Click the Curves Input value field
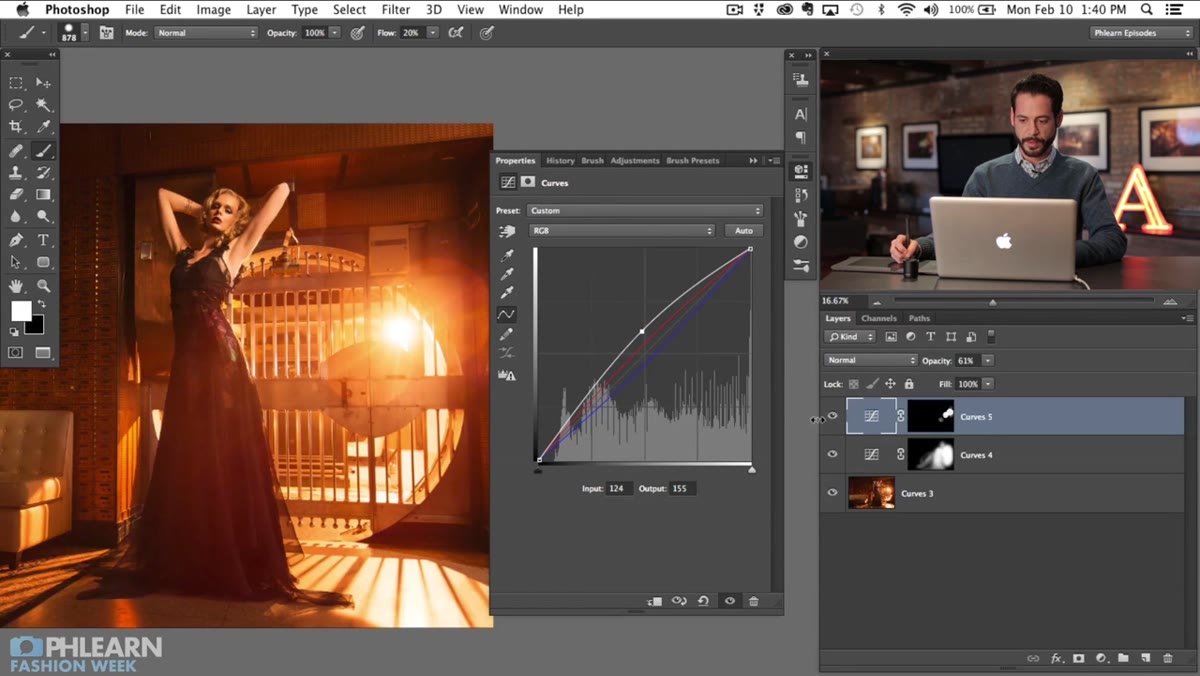 (x=619, y=489)
